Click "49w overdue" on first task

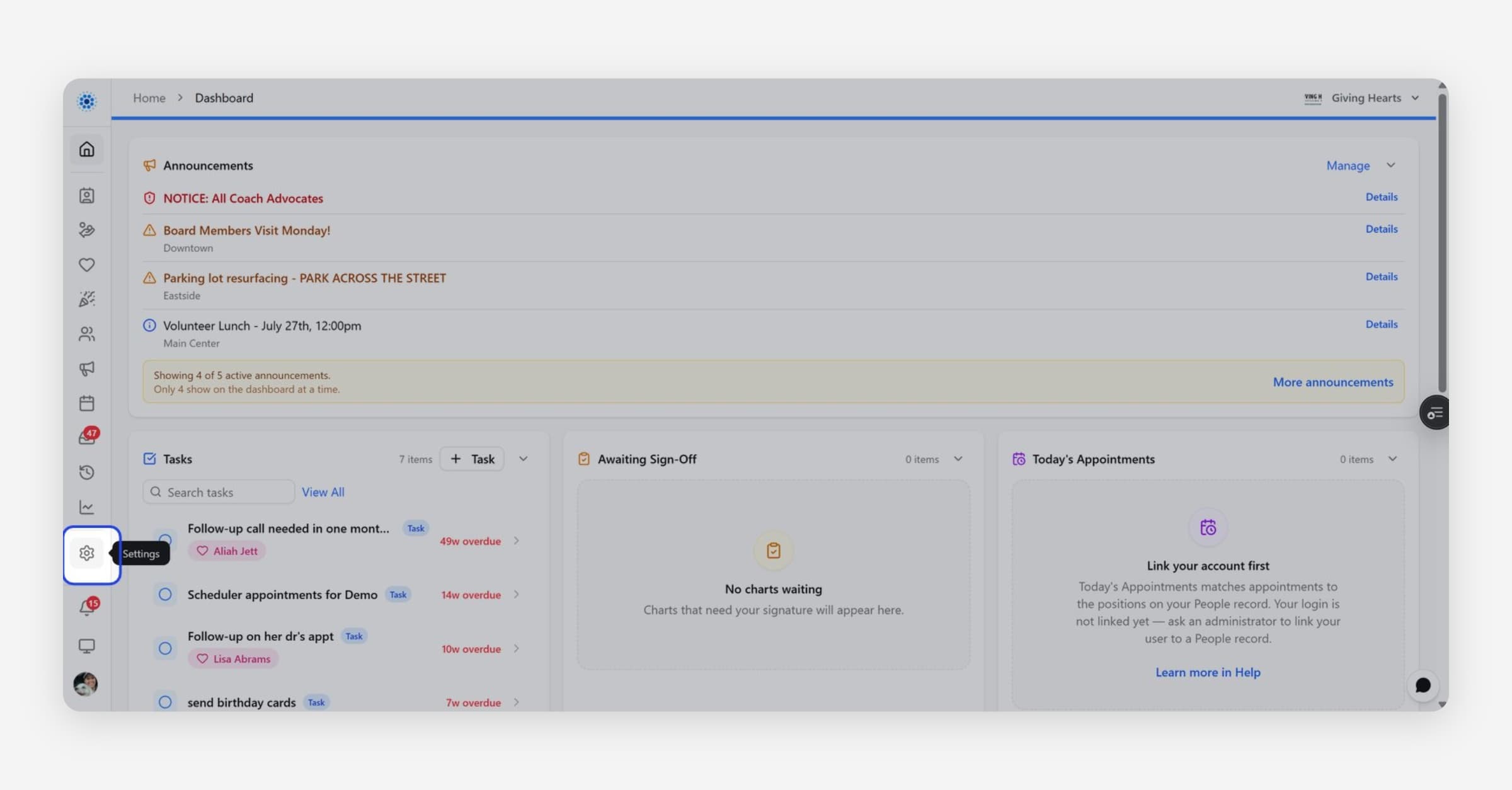click(x=471, y=541)
